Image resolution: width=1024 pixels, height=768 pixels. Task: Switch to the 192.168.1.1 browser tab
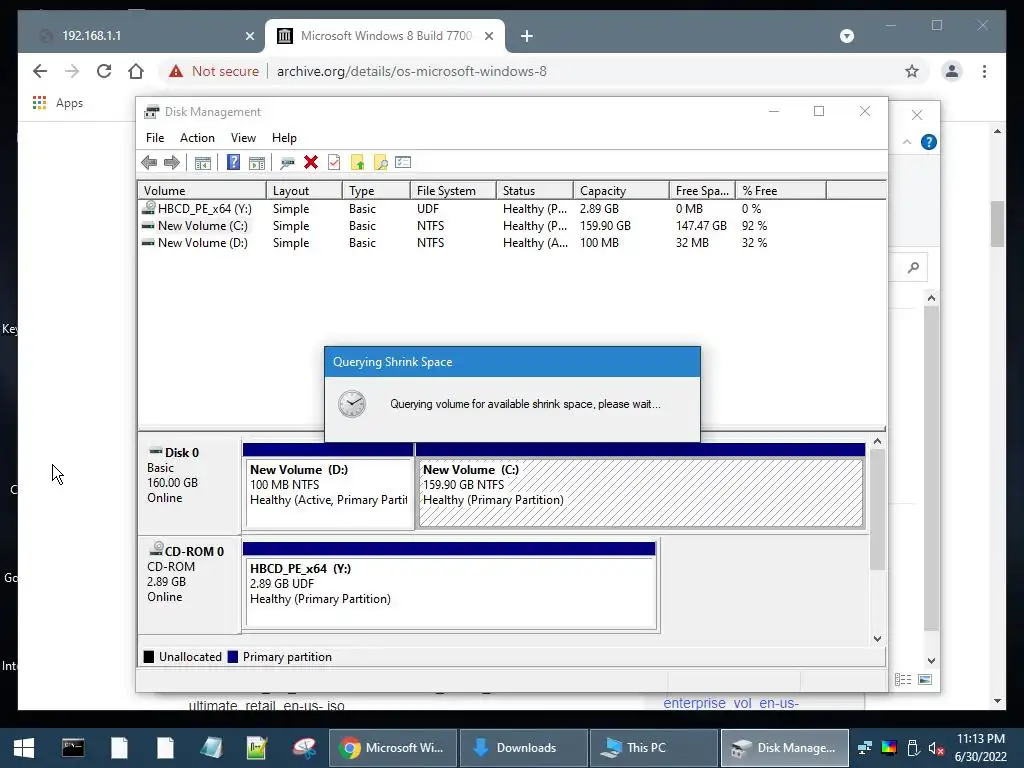[x=140, y=36]
